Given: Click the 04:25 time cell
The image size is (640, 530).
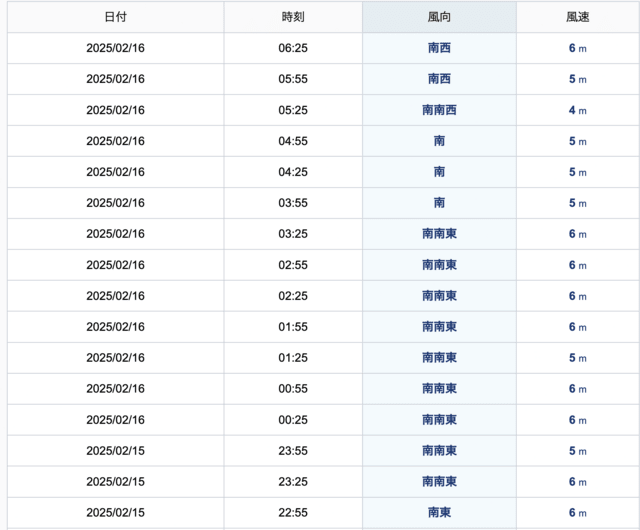Looking at the screenshot, I should tap(293, 172).
